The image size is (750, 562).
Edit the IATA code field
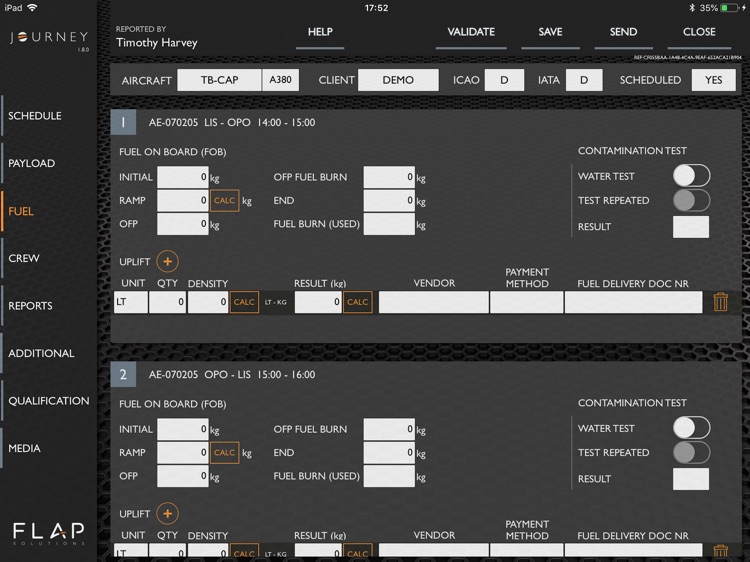pyautogui.click(x=584, y=80)
